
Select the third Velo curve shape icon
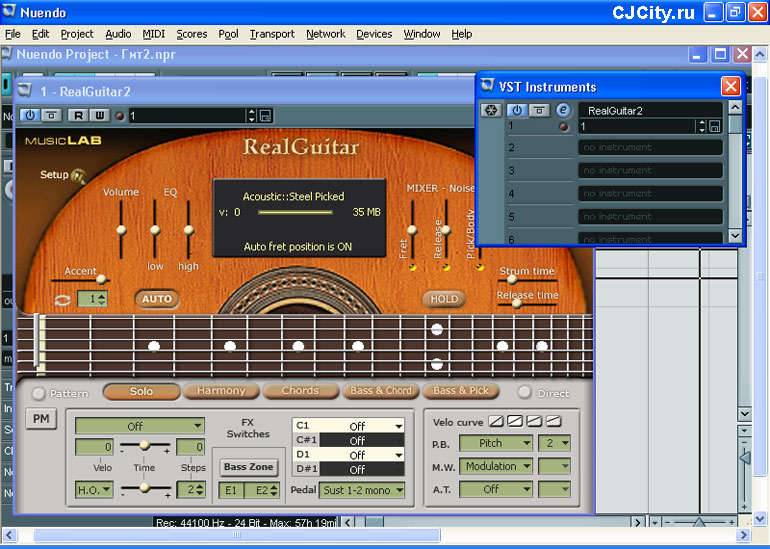click(x=534, y=421)
